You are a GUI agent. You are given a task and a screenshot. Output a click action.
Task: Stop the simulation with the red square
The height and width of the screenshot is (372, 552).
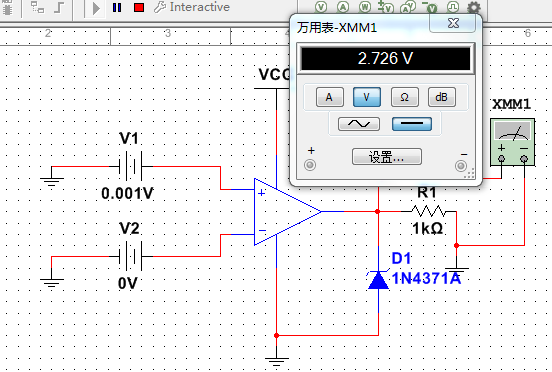pyautogui.click(x=139, y=7)
